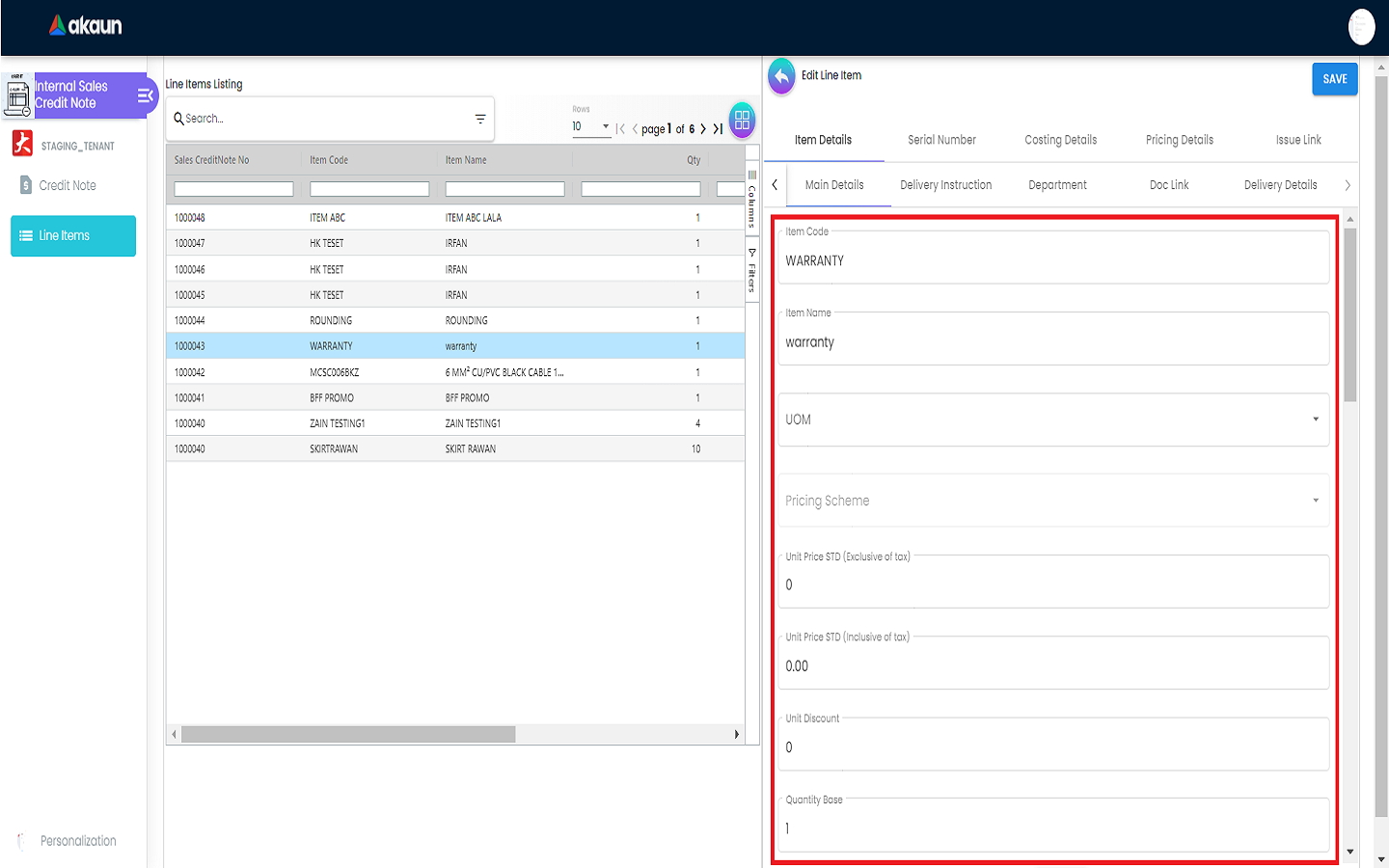
Task: Expand the UOM dropdown
Action: coord(1315,420)
